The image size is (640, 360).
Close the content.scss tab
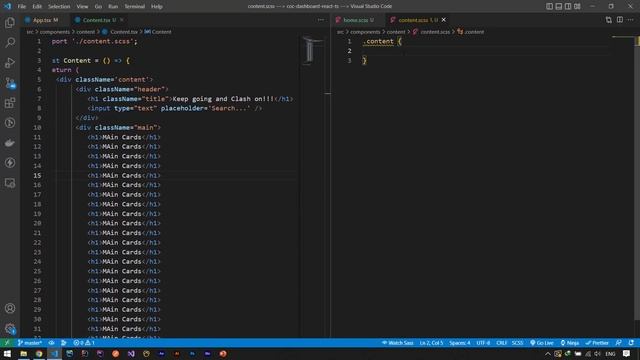pos(444,20)
